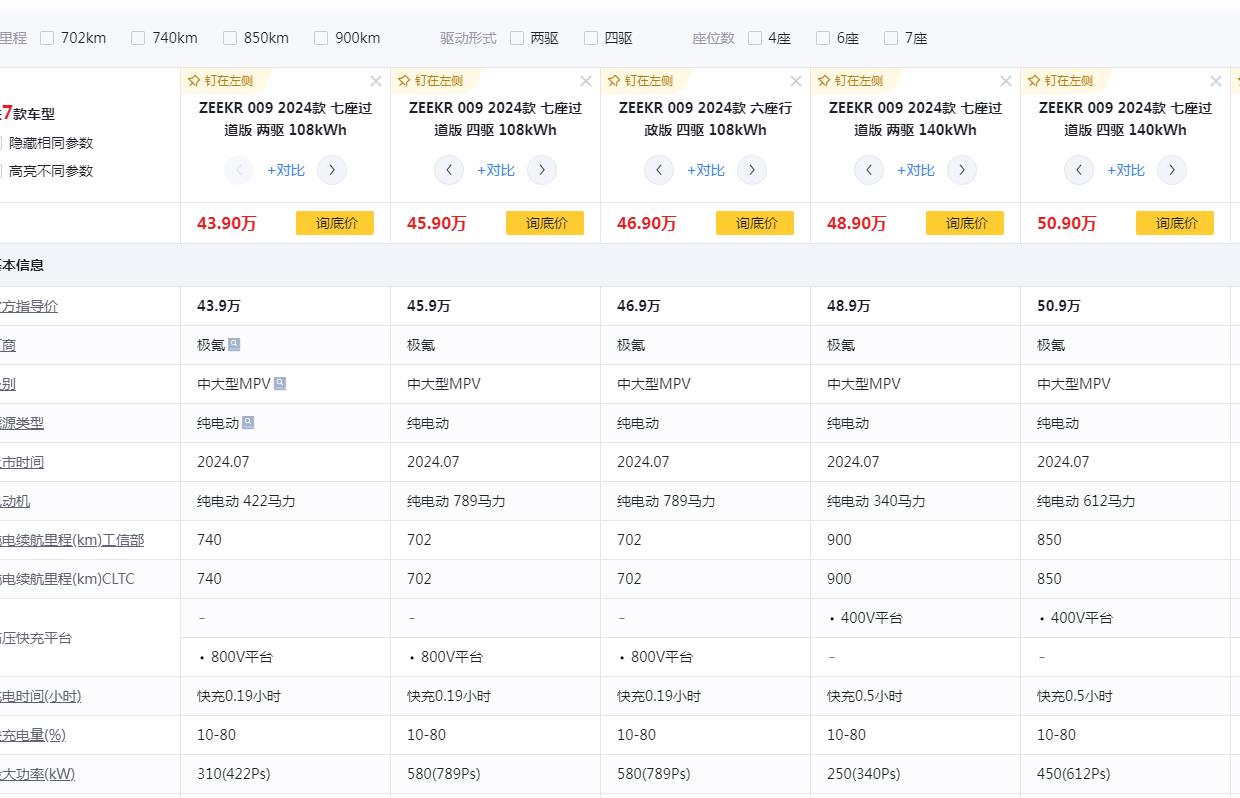This screenshot has height=798, width=1240.
Task: Enable the 900km range filter
Action: tap(321, 38)
